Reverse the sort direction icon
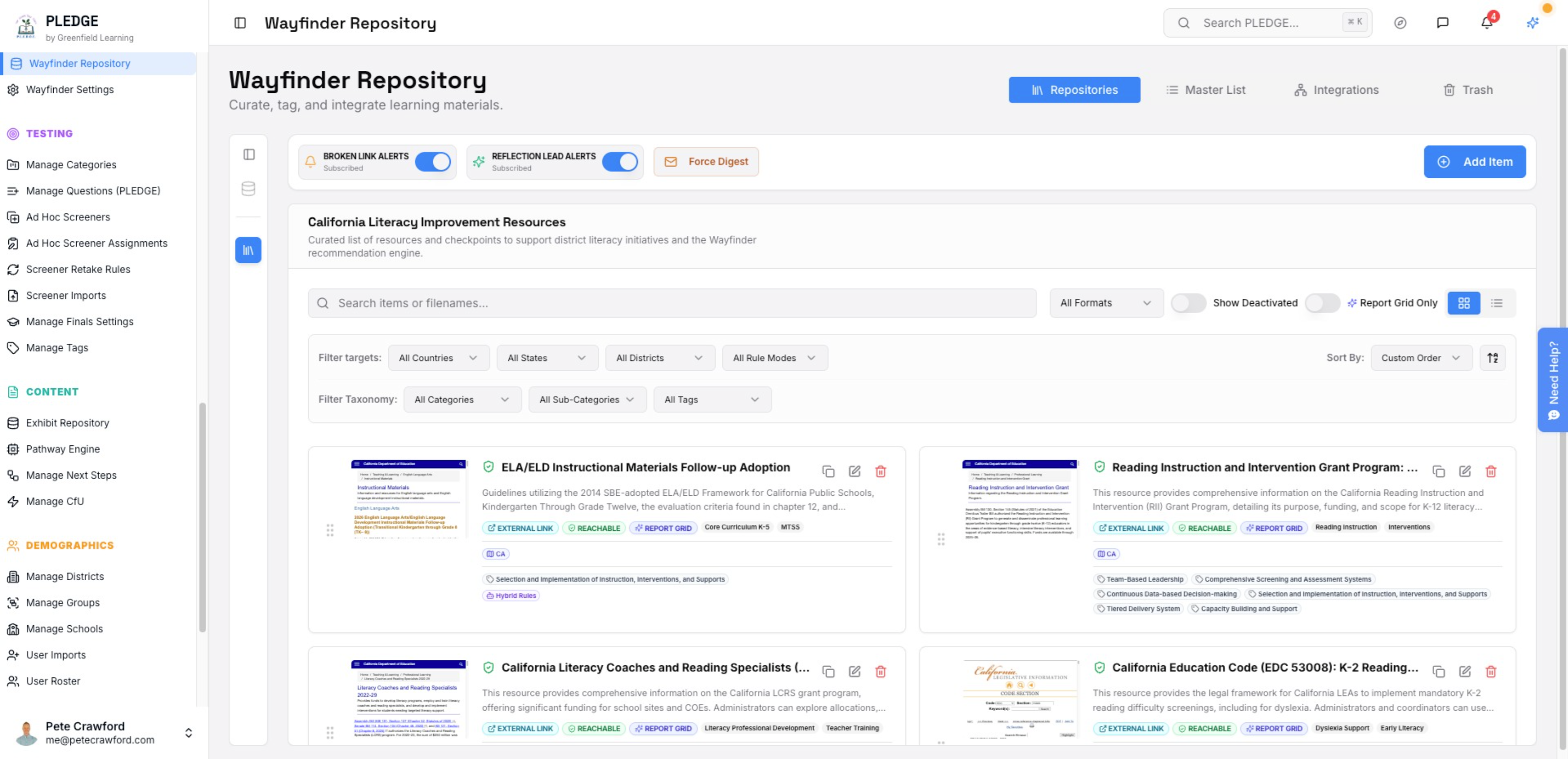Viewport: 1568px width, 759px height. (1492, 358)
